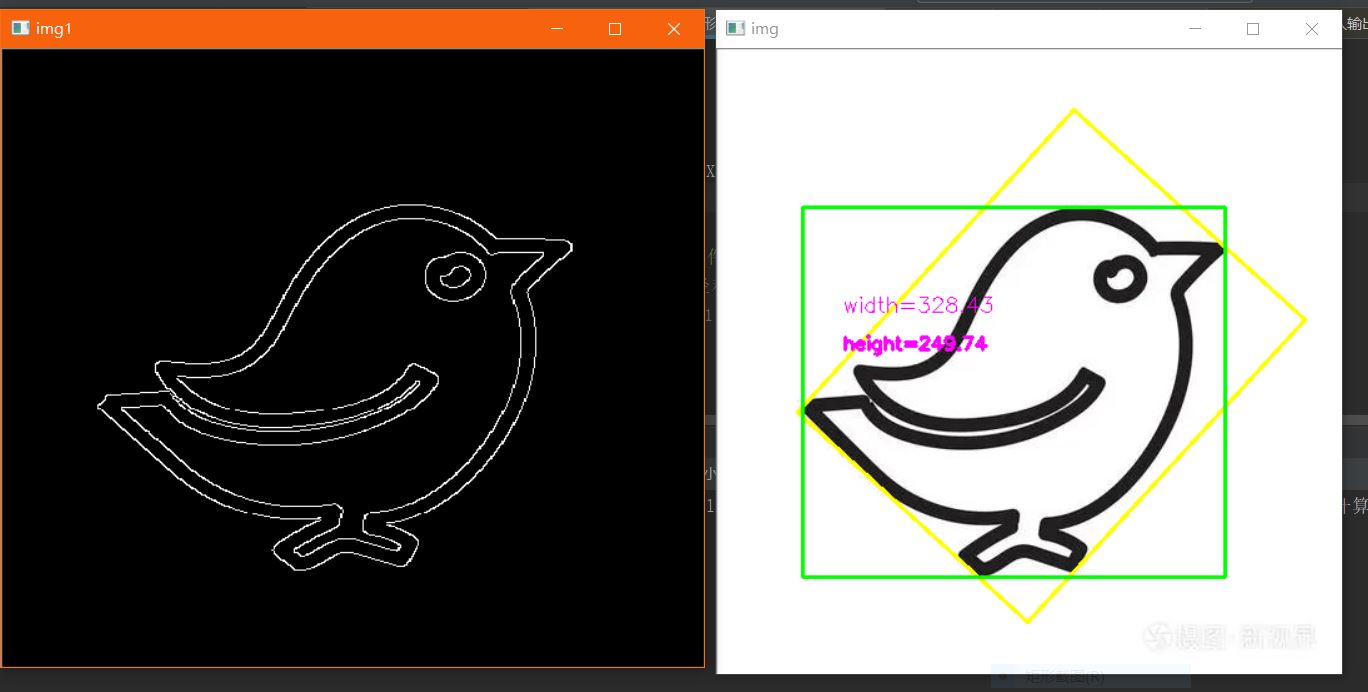Maximize the img window
Viewport: 1368px width, 692px height.
point(1253,29)
